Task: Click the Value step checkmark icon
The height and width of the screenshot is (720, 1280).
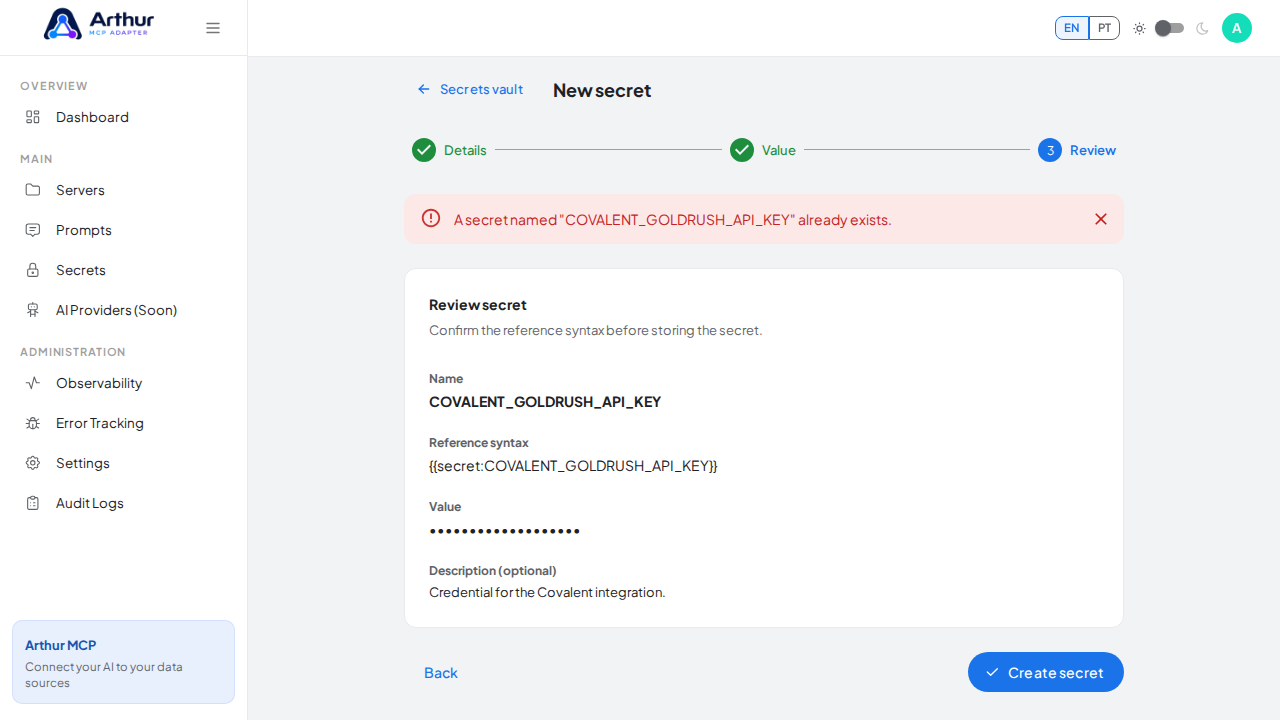Action: coord(742,150)
